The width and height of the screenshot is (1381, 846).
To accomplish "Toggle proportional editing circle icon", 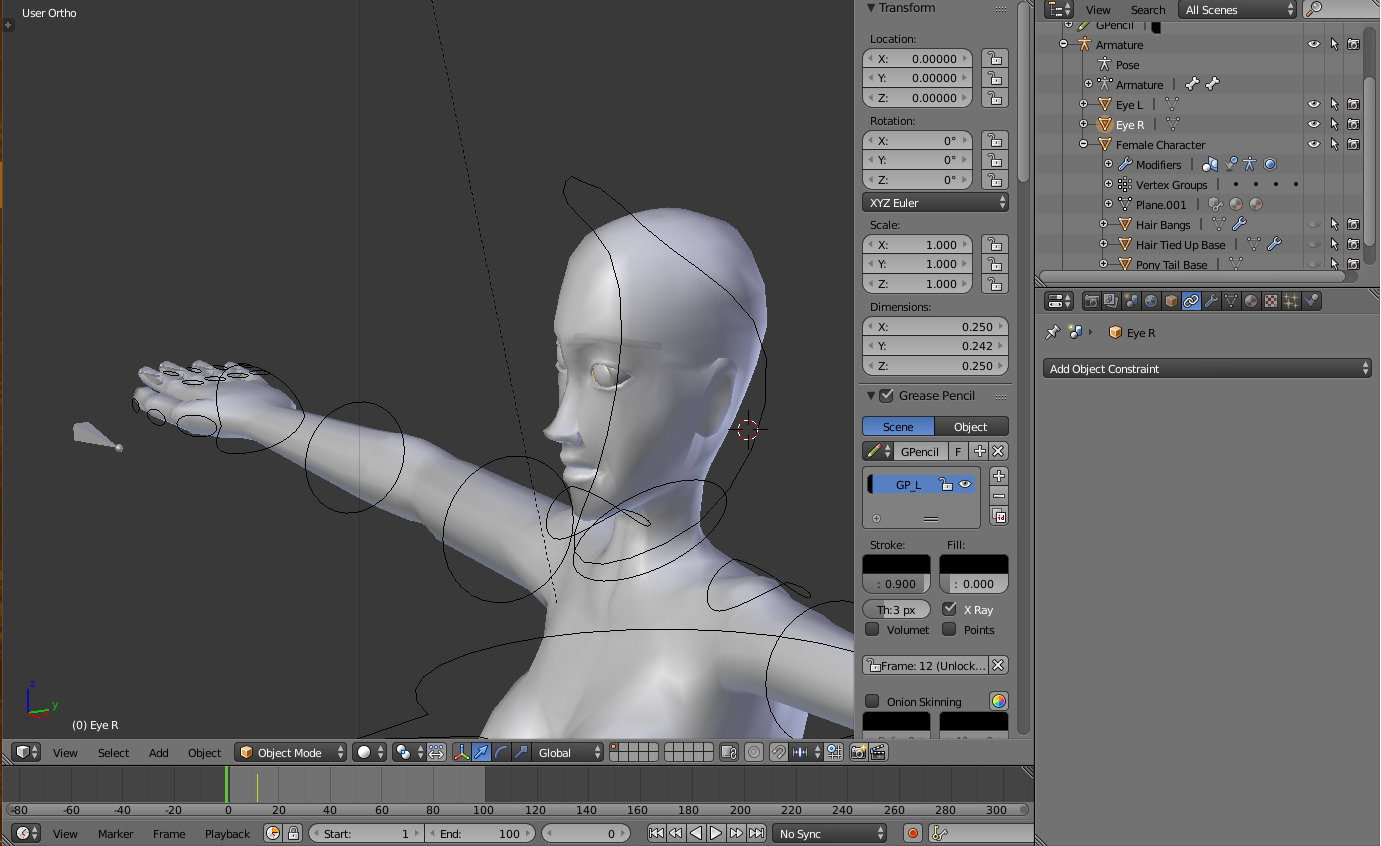I will pyautogui.click(x=754, y=752).
